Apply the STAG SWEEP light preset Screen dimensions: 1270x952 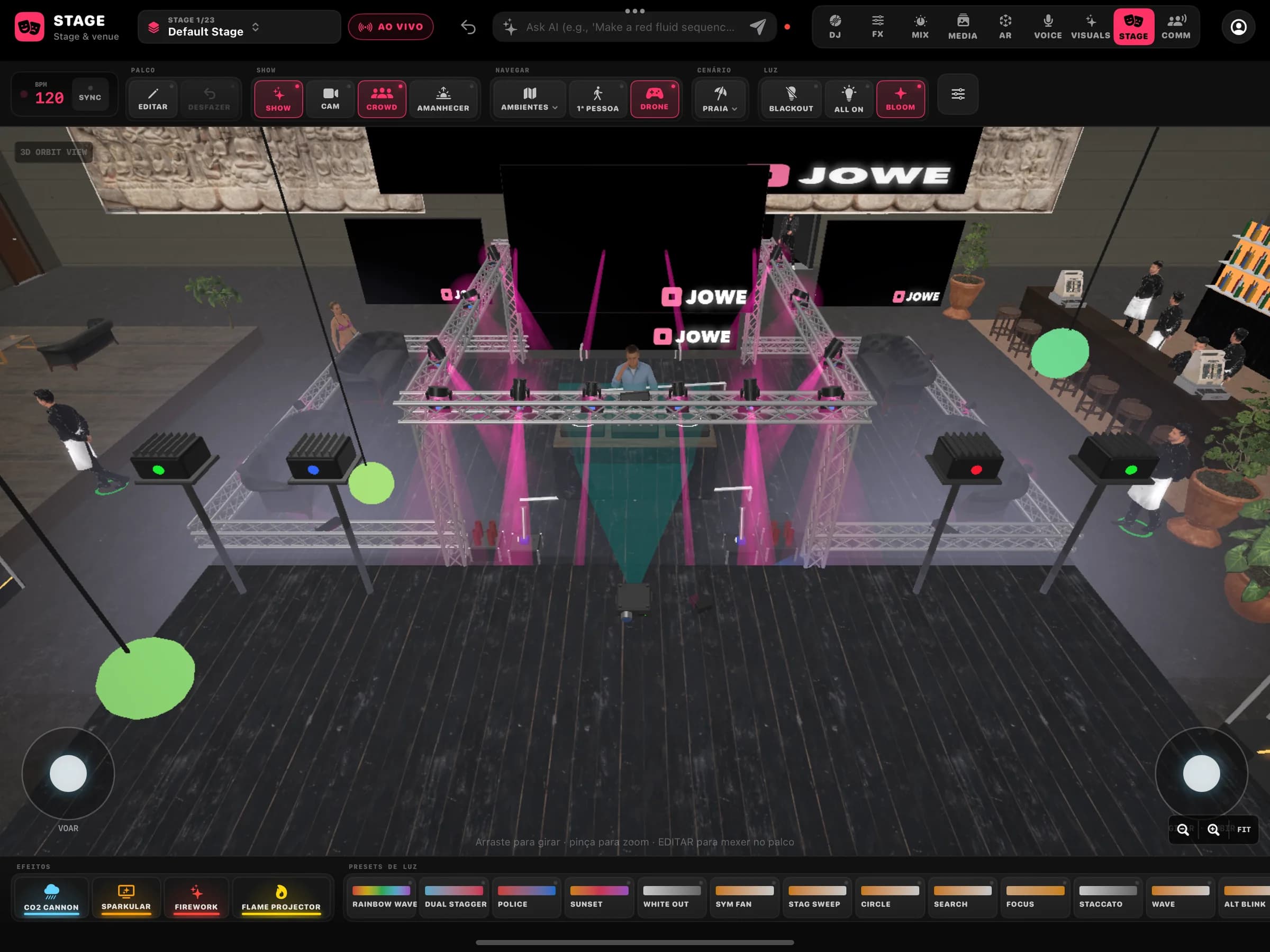817,898
